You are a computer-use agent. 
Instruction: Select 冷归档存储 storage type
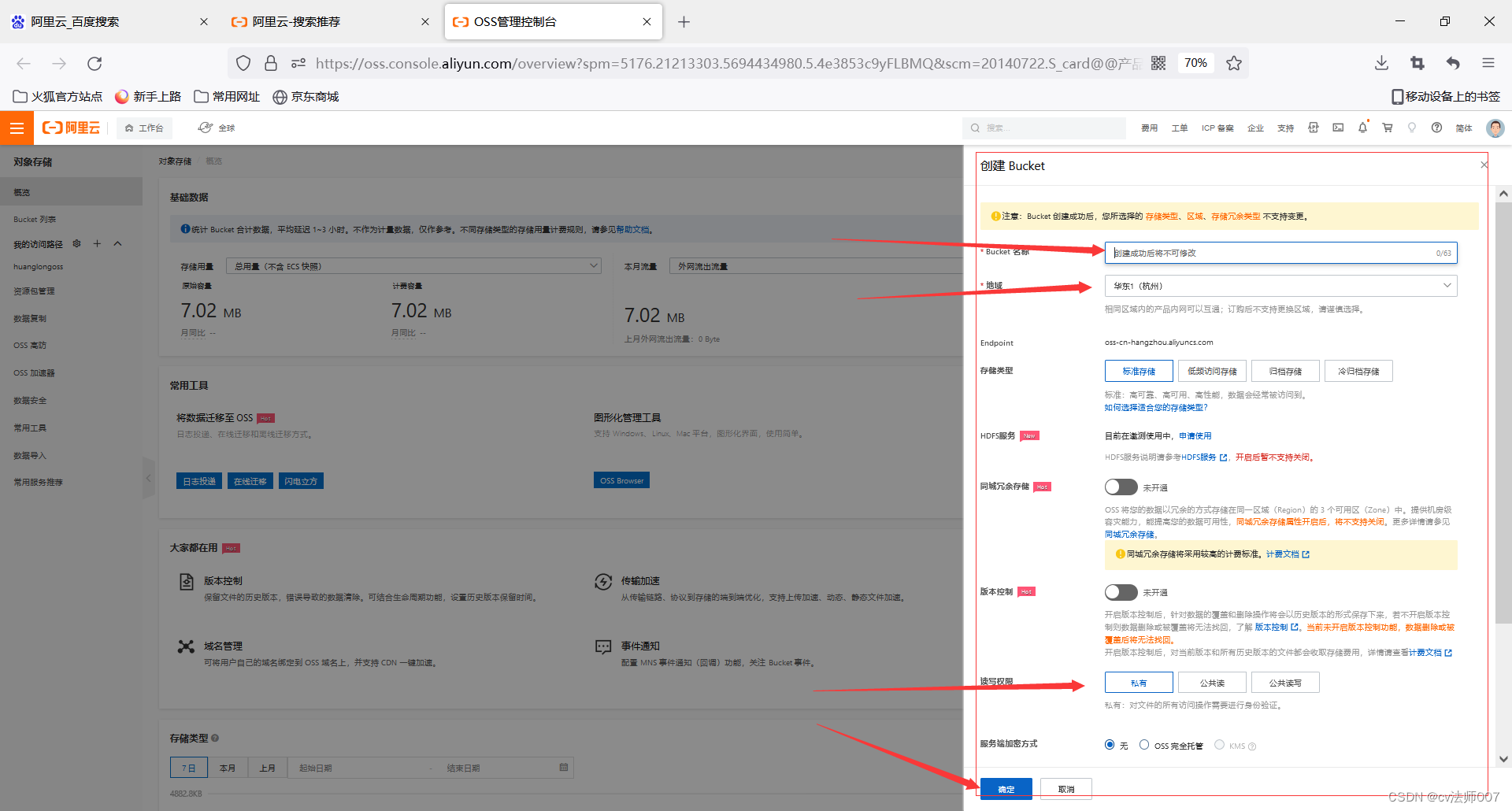pyautogui.click(x=1358, y=371)
